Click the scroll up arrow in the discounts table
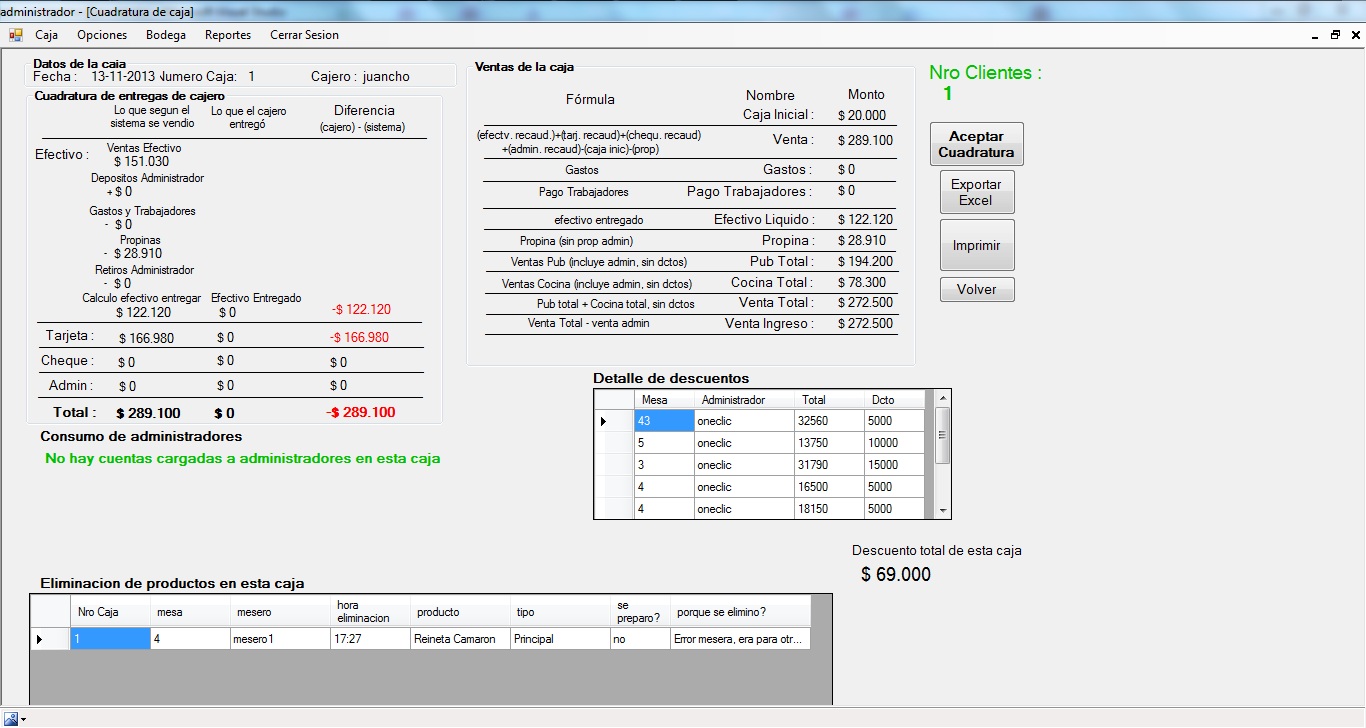The width and height of the screenshot is (1366, 728). 942,398
